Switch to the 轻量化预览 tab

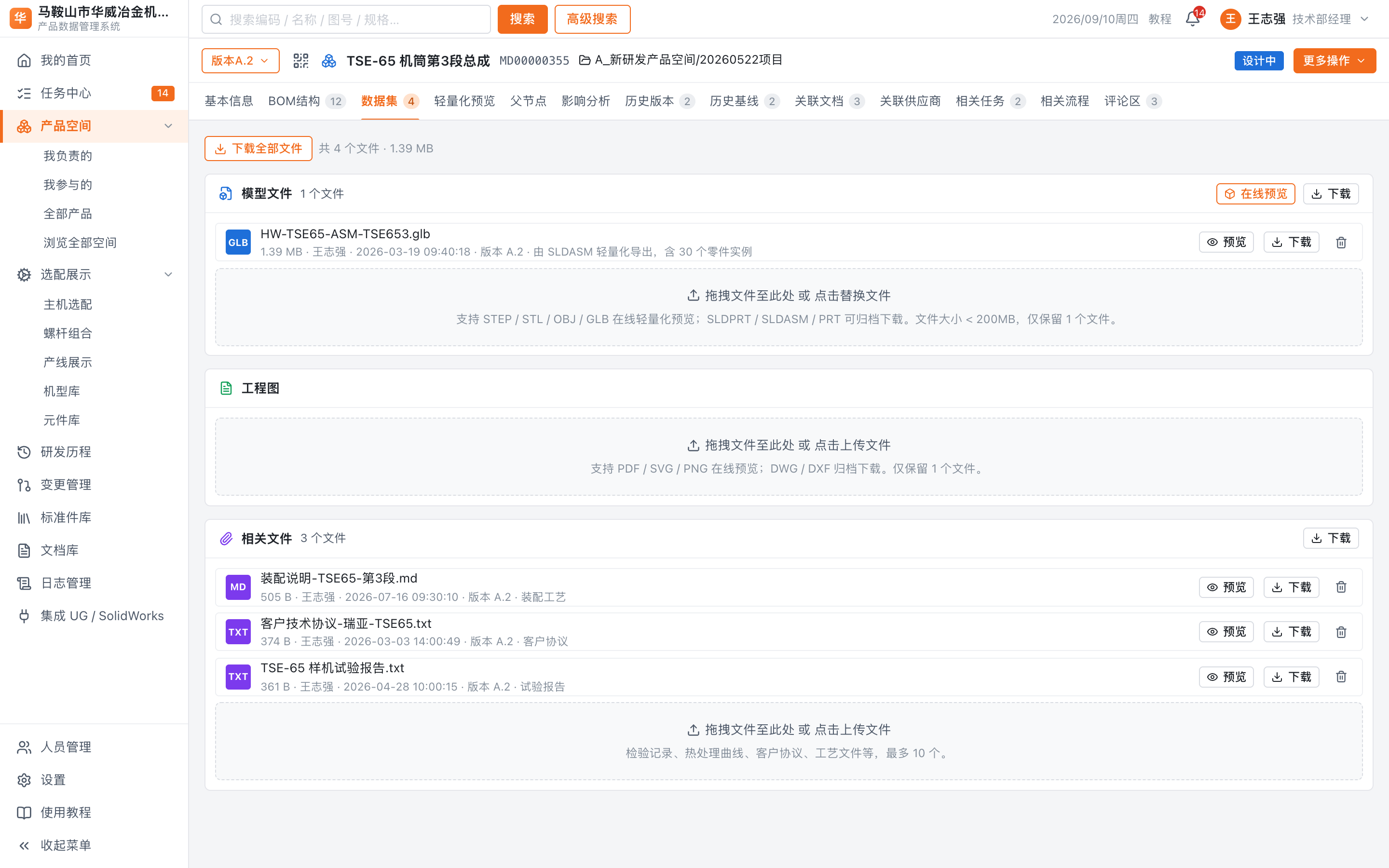coord(464,101)
